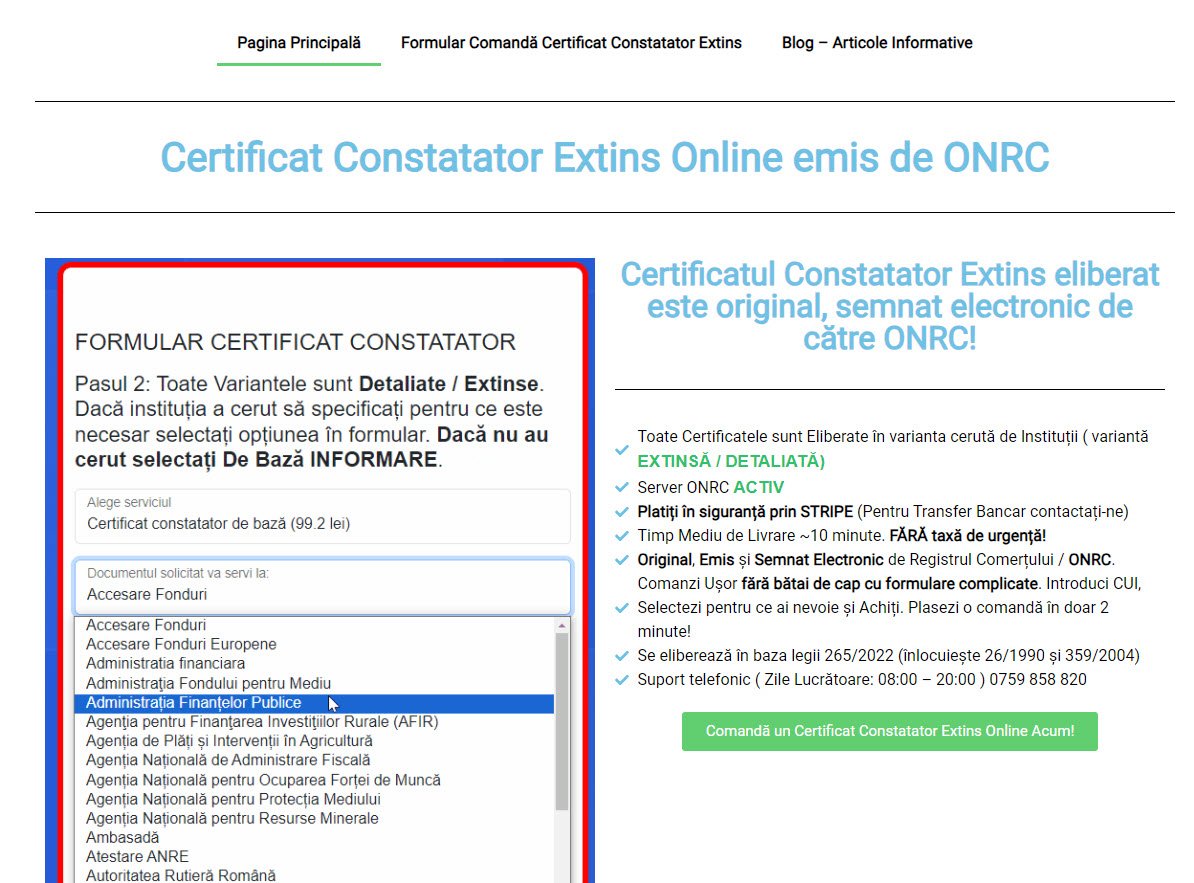Choose Agenția Națională pentru Ocuparea Forței de Muncă

point(314,779)
